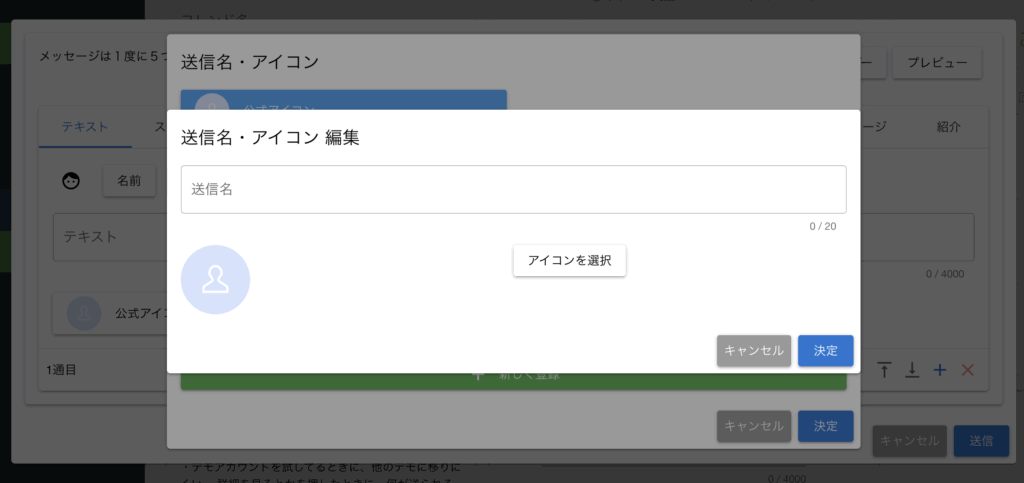The width and height of the screenshot is (1024, 483).
Task: Click the avatar icon on the blue 公式アイコン row
Action: click(x=212, y=104)
